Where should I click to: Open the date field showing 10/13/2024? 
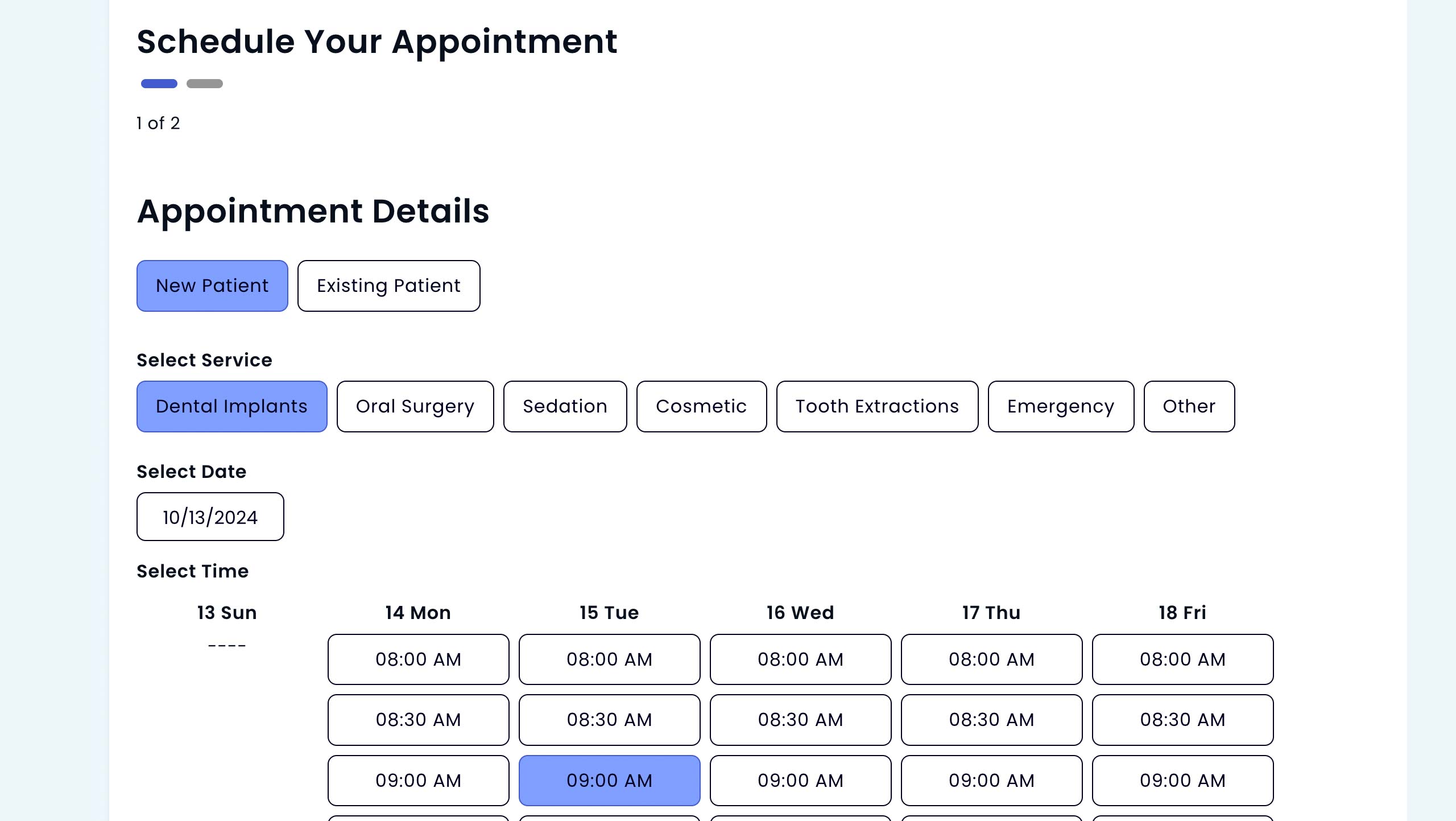coord(210,517)
